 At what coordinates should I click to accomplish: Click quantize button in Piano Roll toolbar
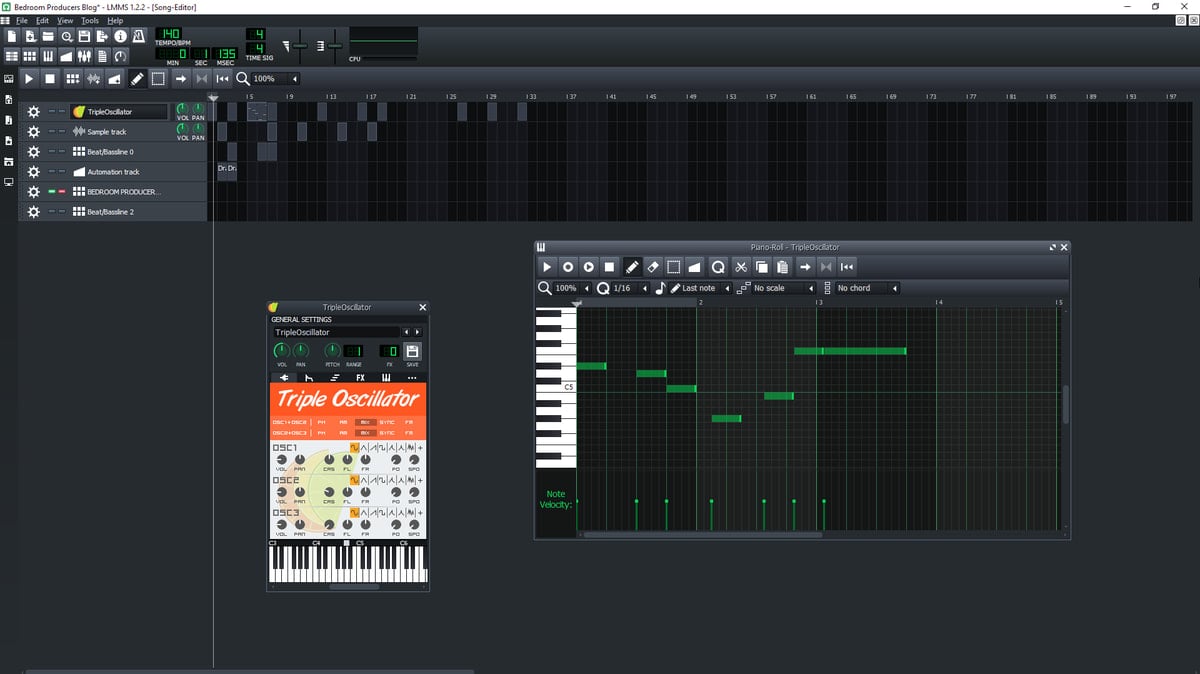click(x=717, y=267)
